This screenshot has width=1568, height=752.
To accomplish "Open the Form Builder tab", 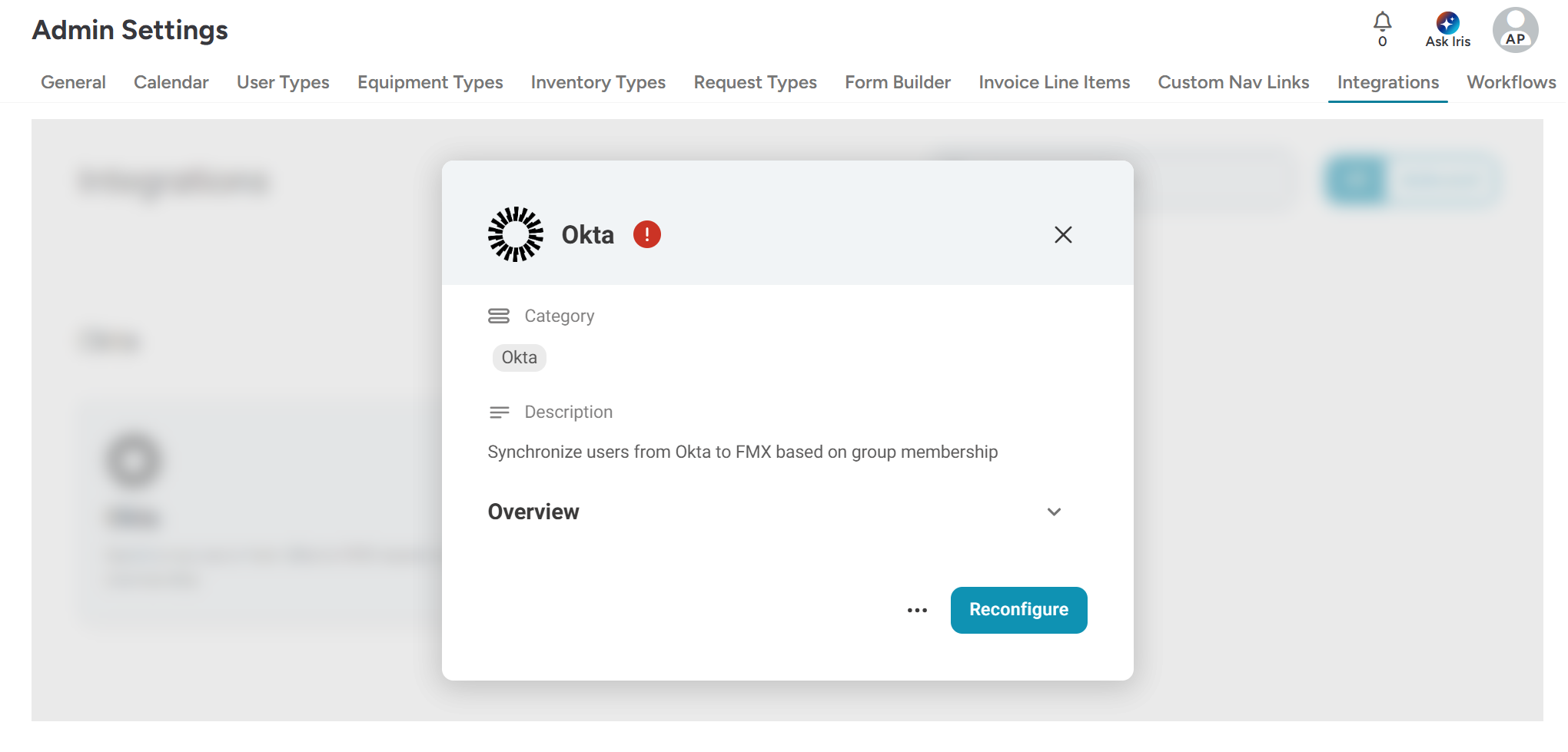I will (898, 82).
